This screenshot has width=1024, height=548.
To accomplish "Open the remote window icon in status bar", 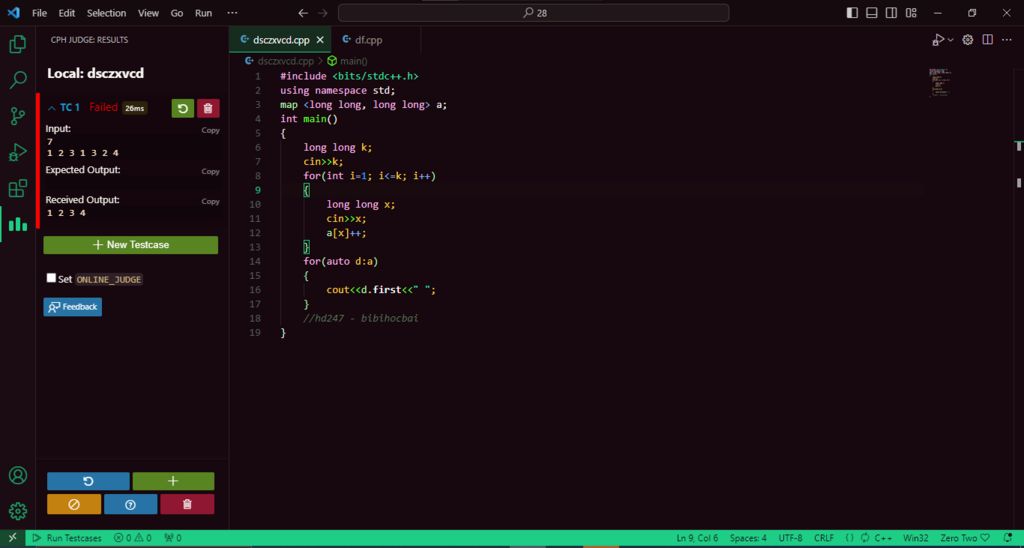I will pyautogui.click(x=12, y=538).
